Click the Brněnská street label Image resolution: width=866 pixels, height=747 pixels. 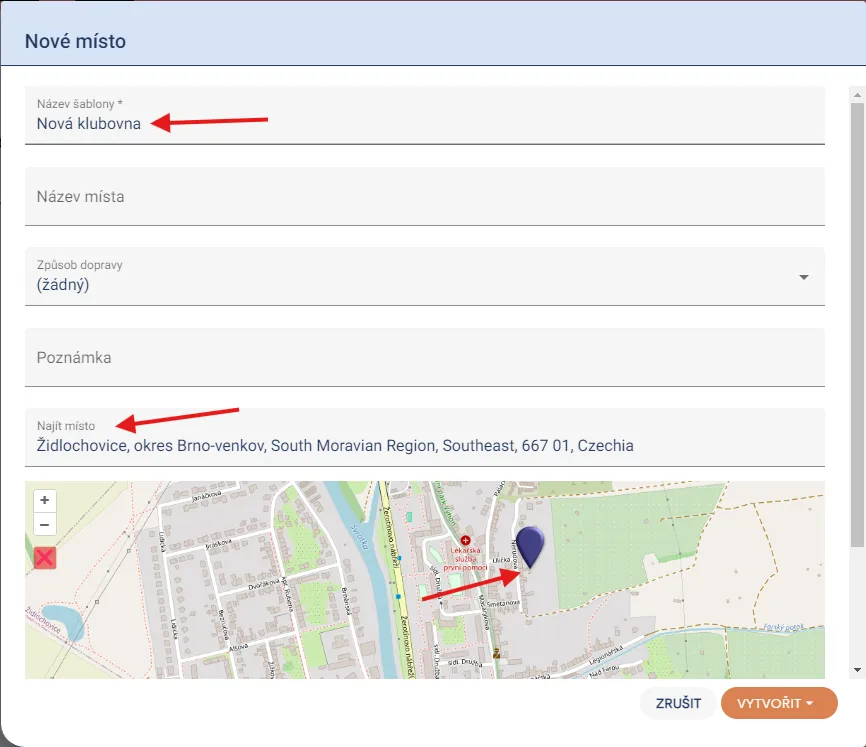pyautogui.click(x=345, y=600)
